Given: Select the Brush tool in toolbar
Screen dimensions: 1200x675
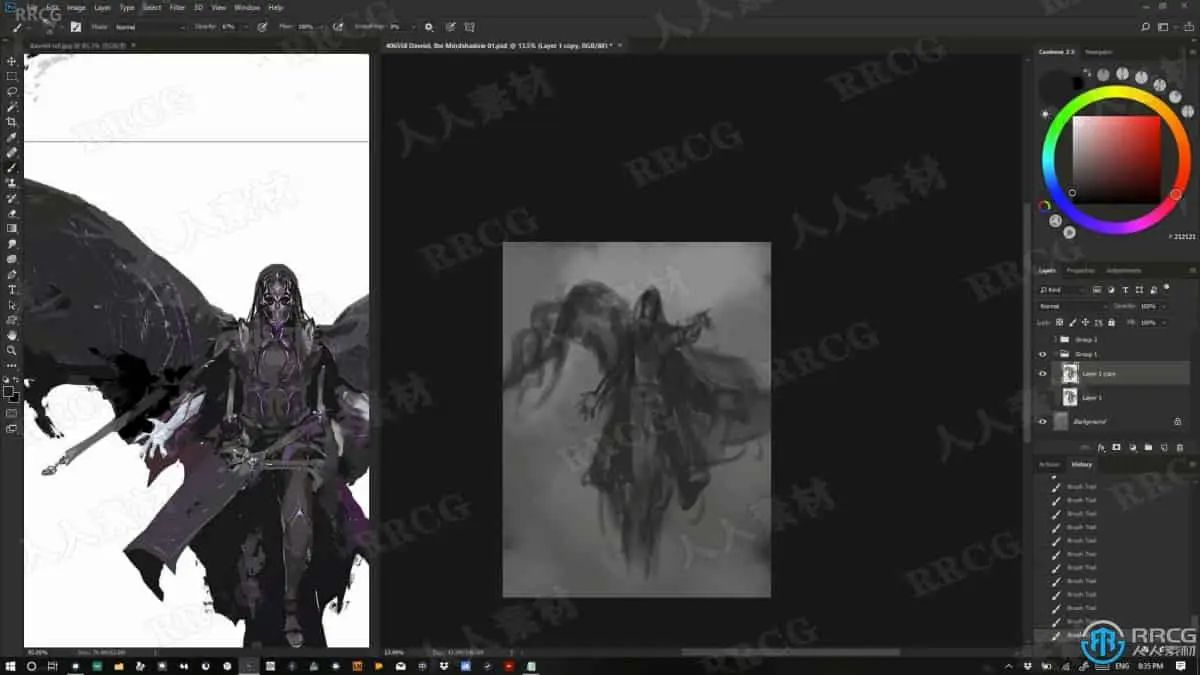Looking at the screenshot, I should coord(12,167).
